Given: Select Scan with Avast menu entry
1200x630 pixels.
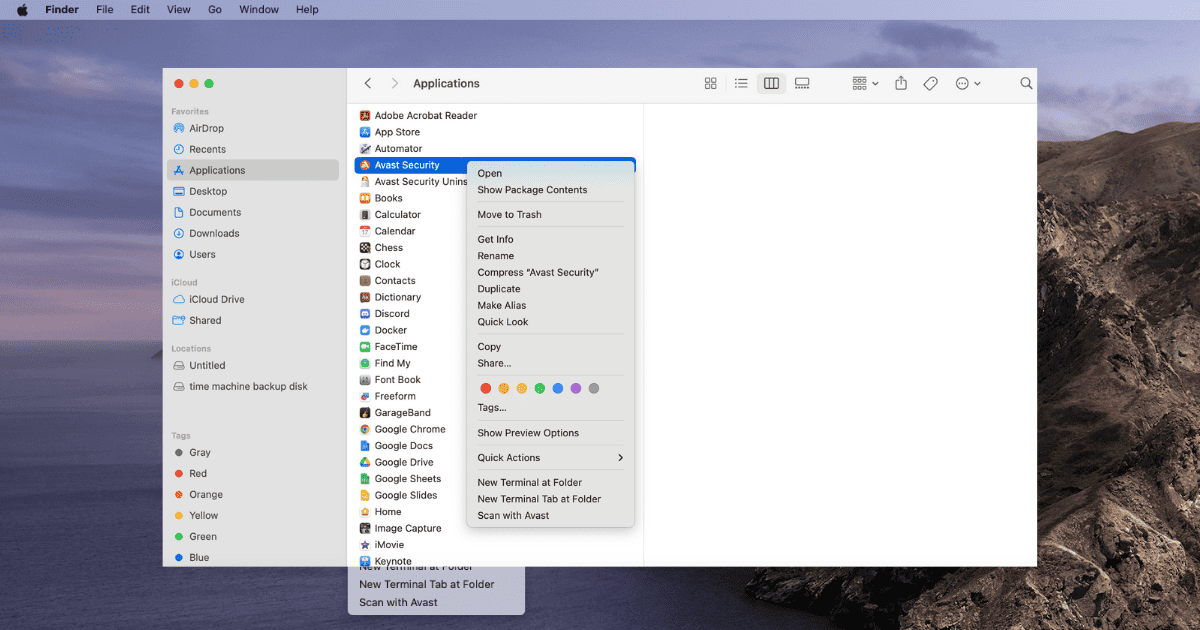Looking at the screenshot, I should click(x=513, y=516).
